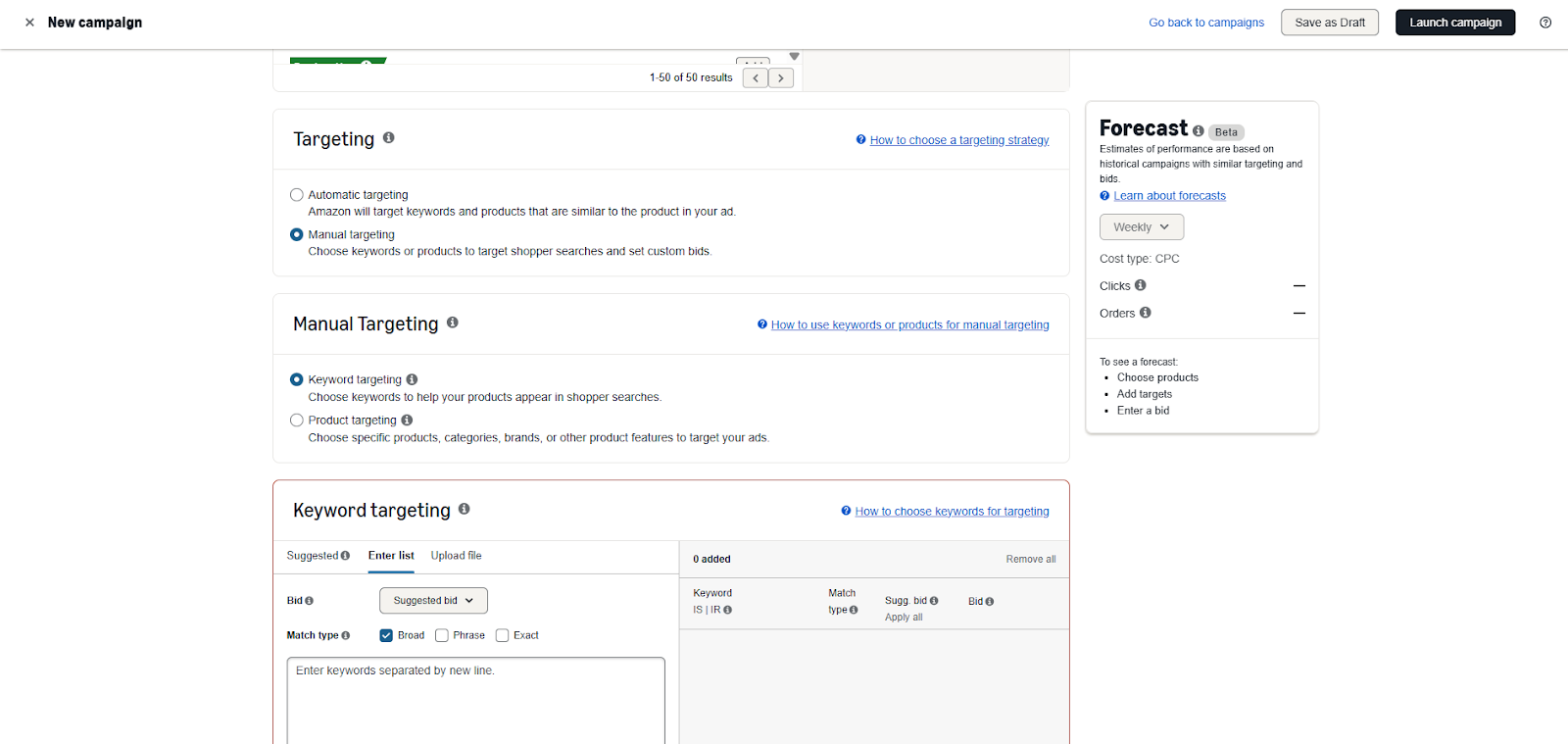Open the help question mark icon in header
This screenshot has height=744, width=1568.
(x=1545, y=23)
